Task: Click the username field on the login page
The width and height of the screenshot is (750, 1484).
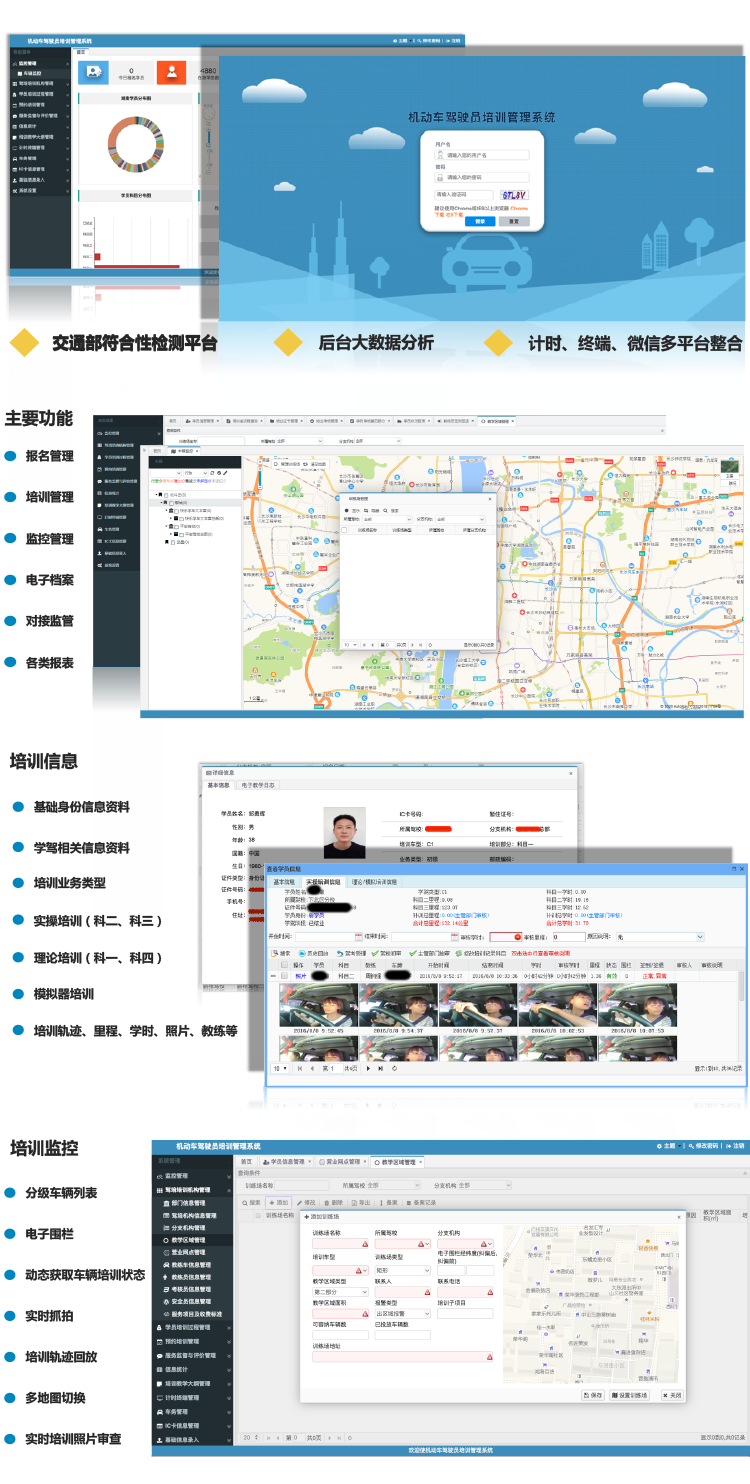Action: [482, 155]
